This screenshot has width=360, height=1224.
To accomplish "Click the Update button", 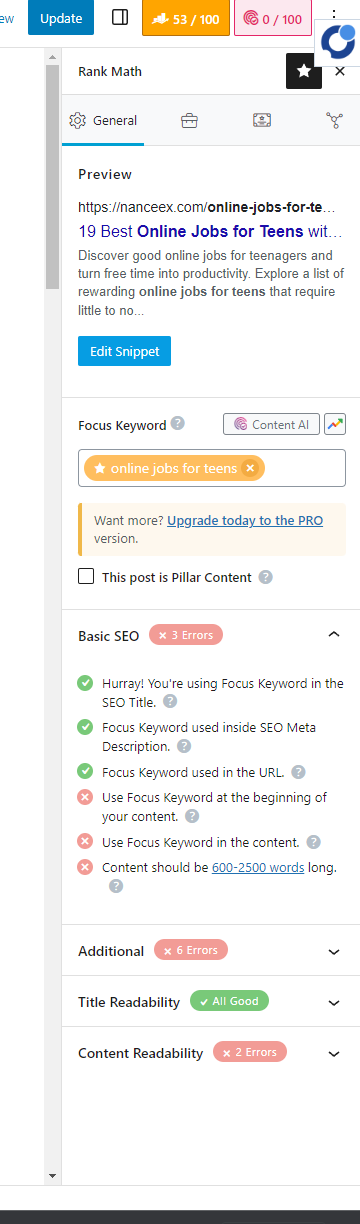I will click(x=61, y=18).
